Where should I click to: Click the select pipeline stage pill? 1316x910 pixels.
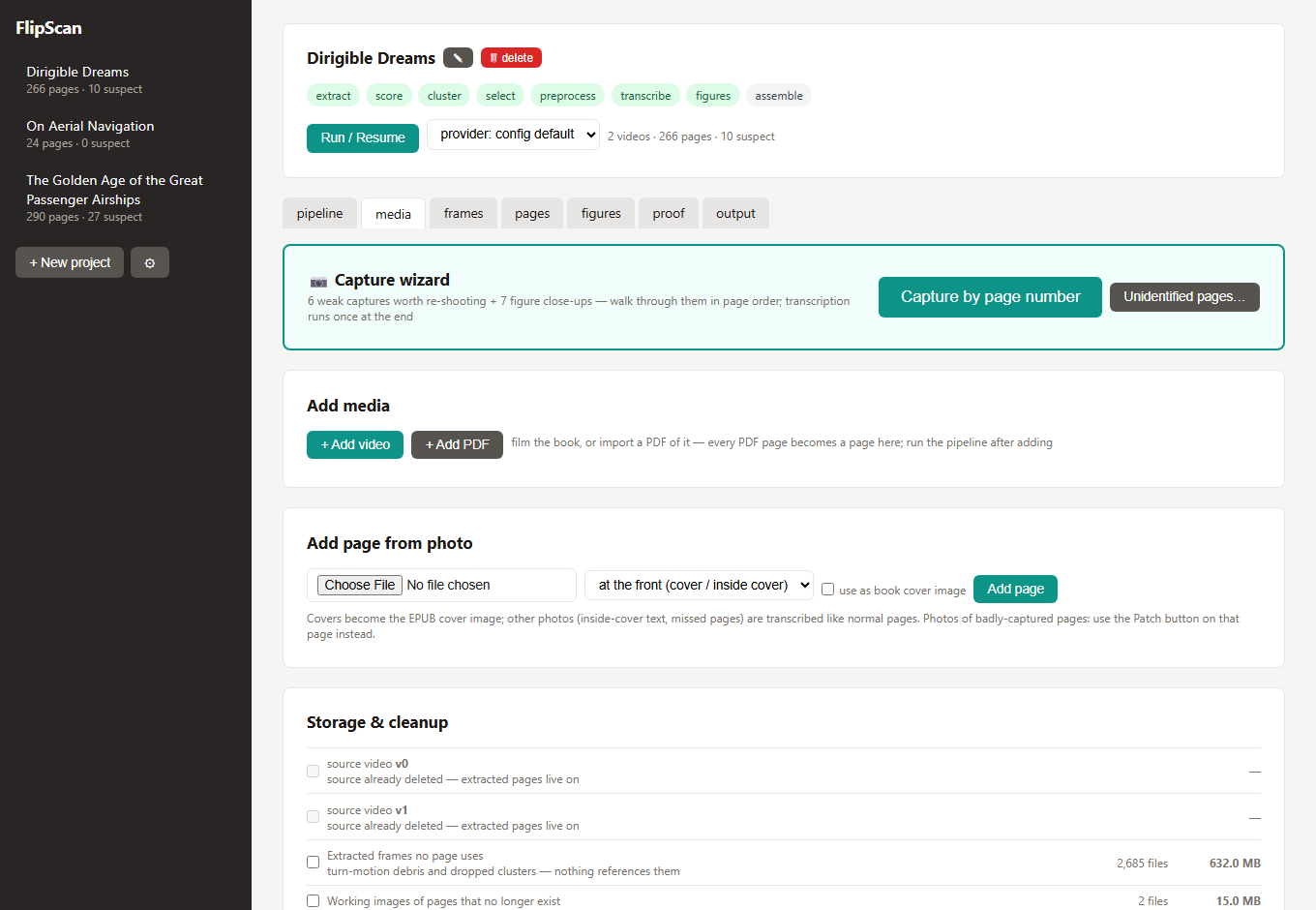(500, 95)
